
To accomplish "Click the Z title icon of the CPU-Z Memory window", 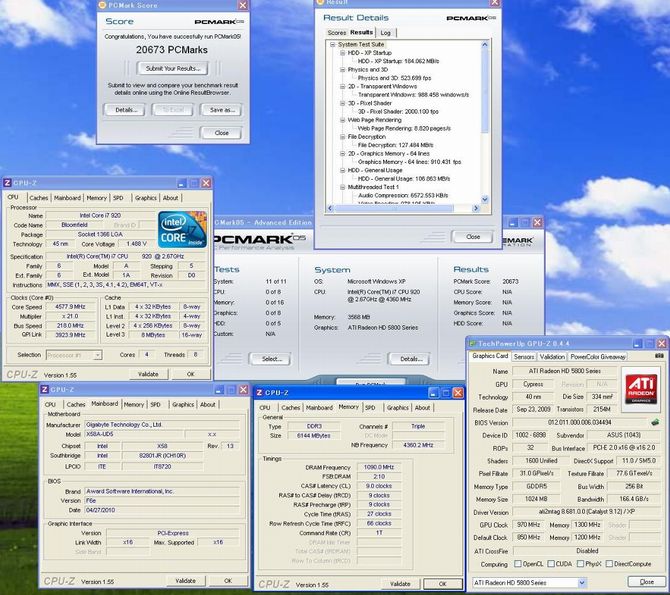I will (x=259, y=392).
